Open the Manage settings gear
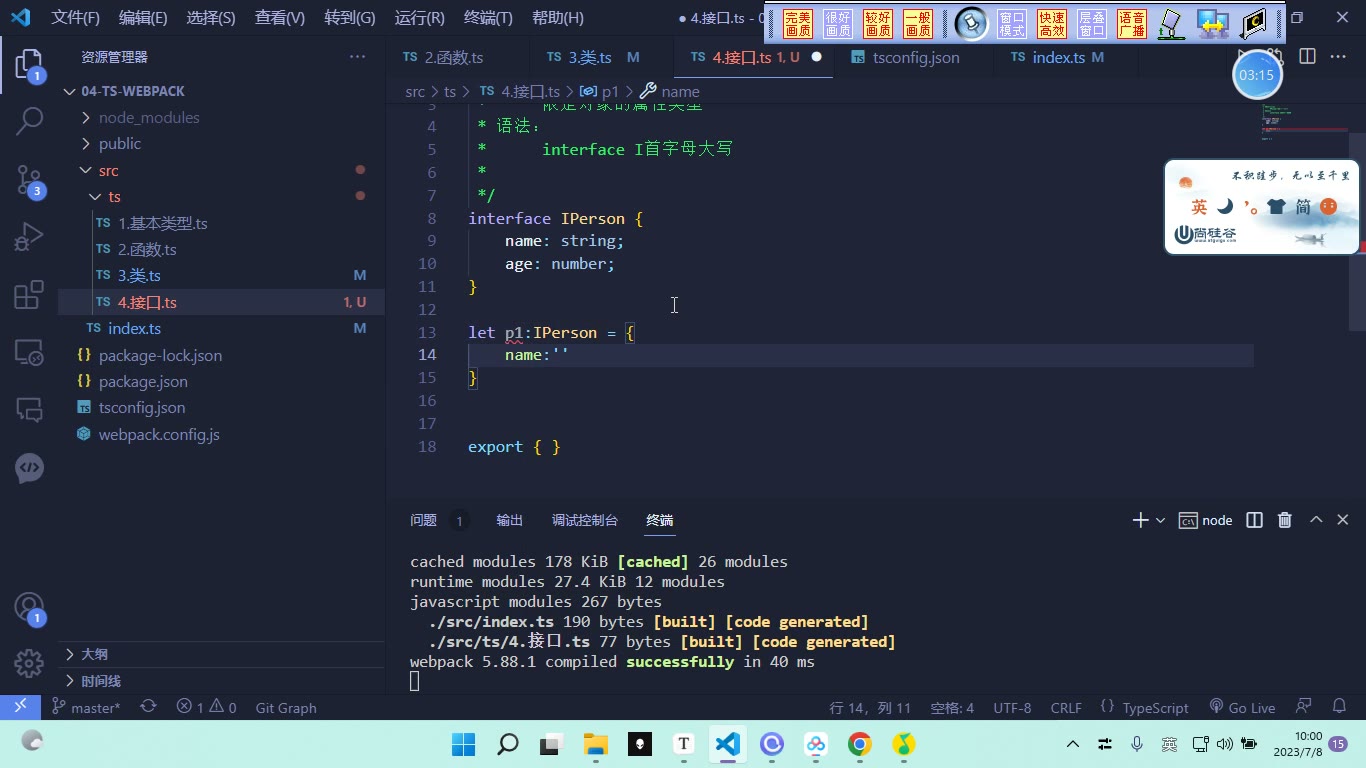Viewport: 1366px width, 768px height. point(29,663)
